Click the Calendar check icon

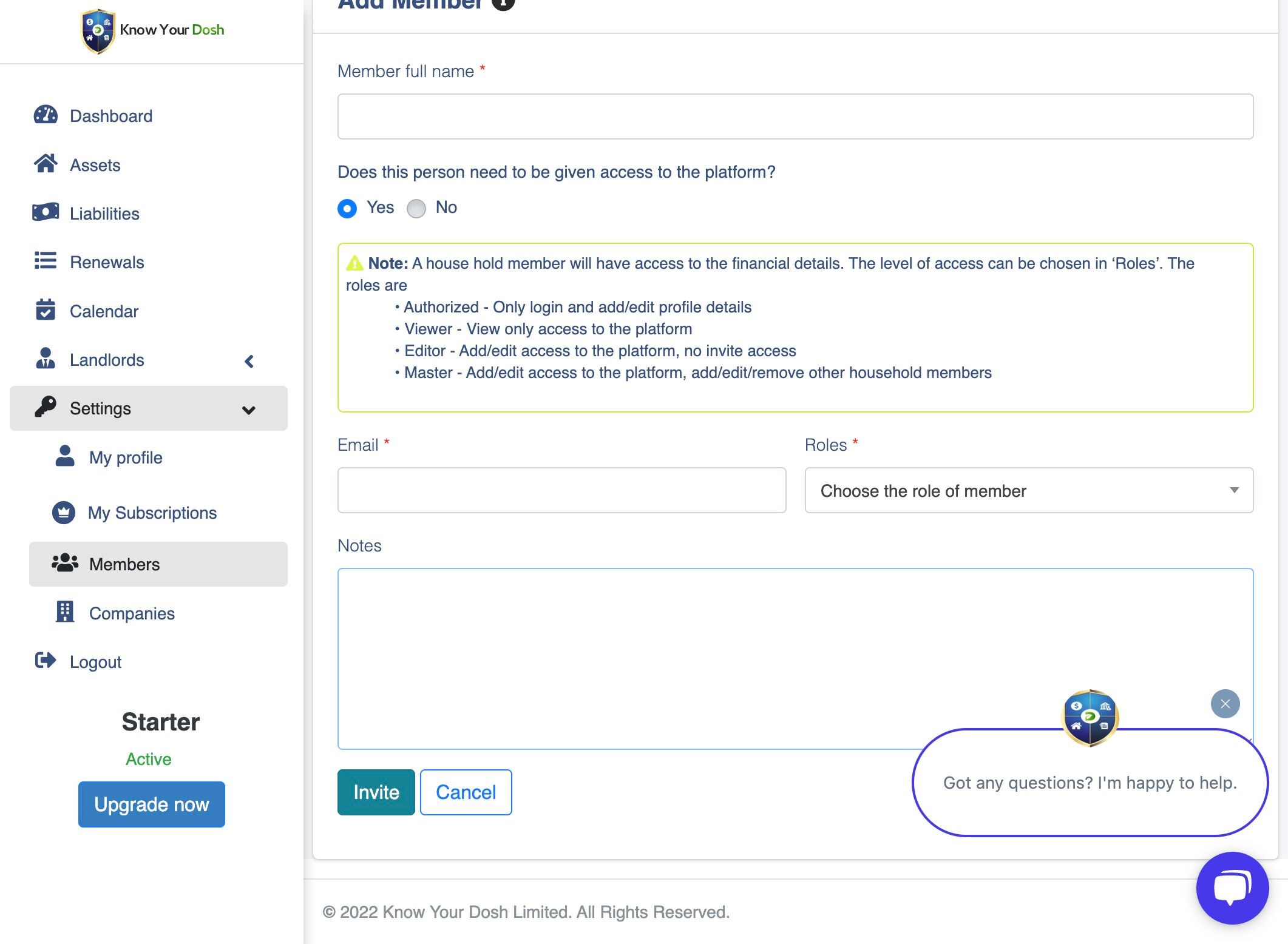(46, 310)
